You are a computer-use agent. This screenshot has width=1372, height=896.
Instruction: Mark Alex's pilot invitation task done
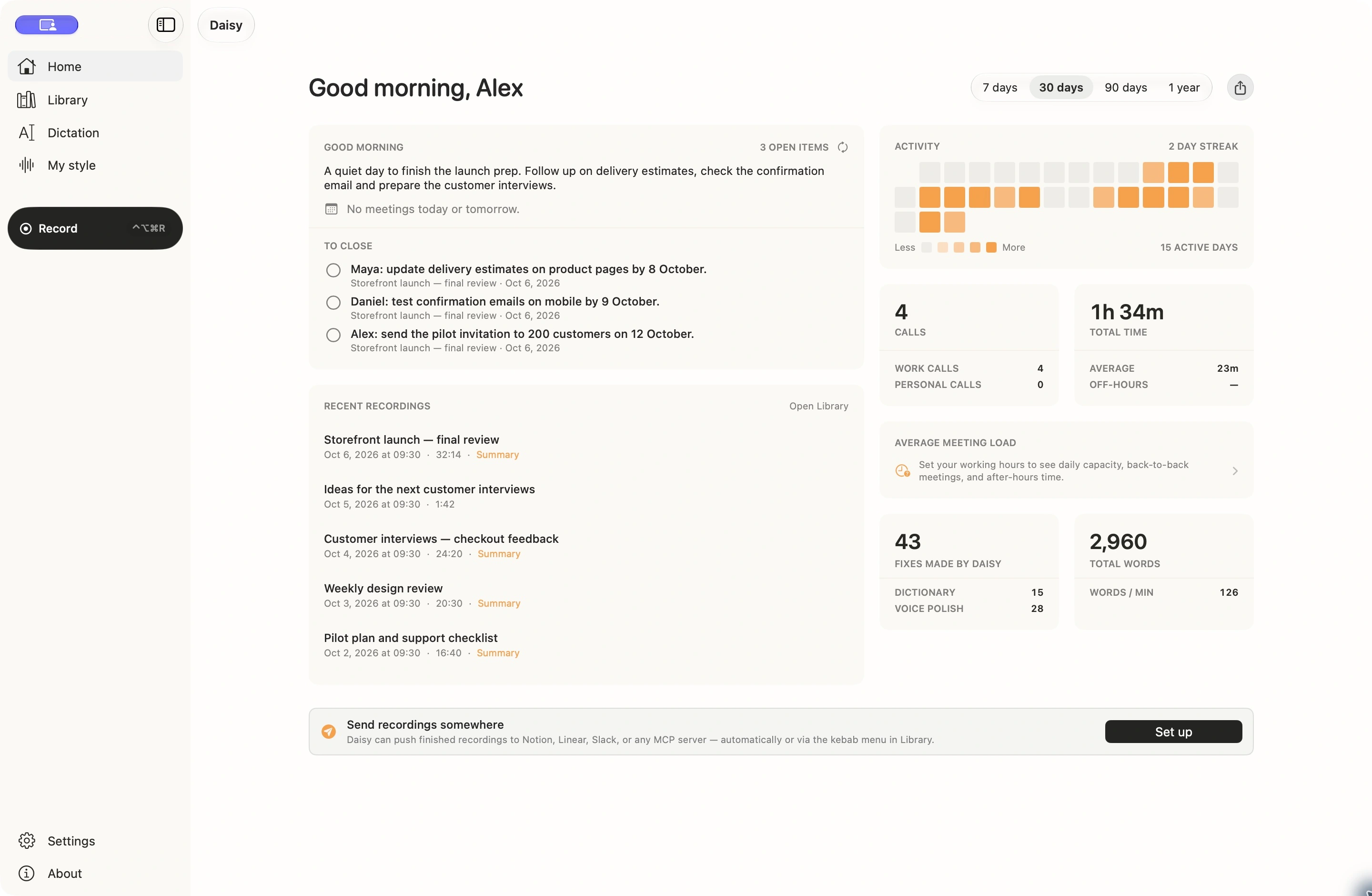tap(333, 335)
